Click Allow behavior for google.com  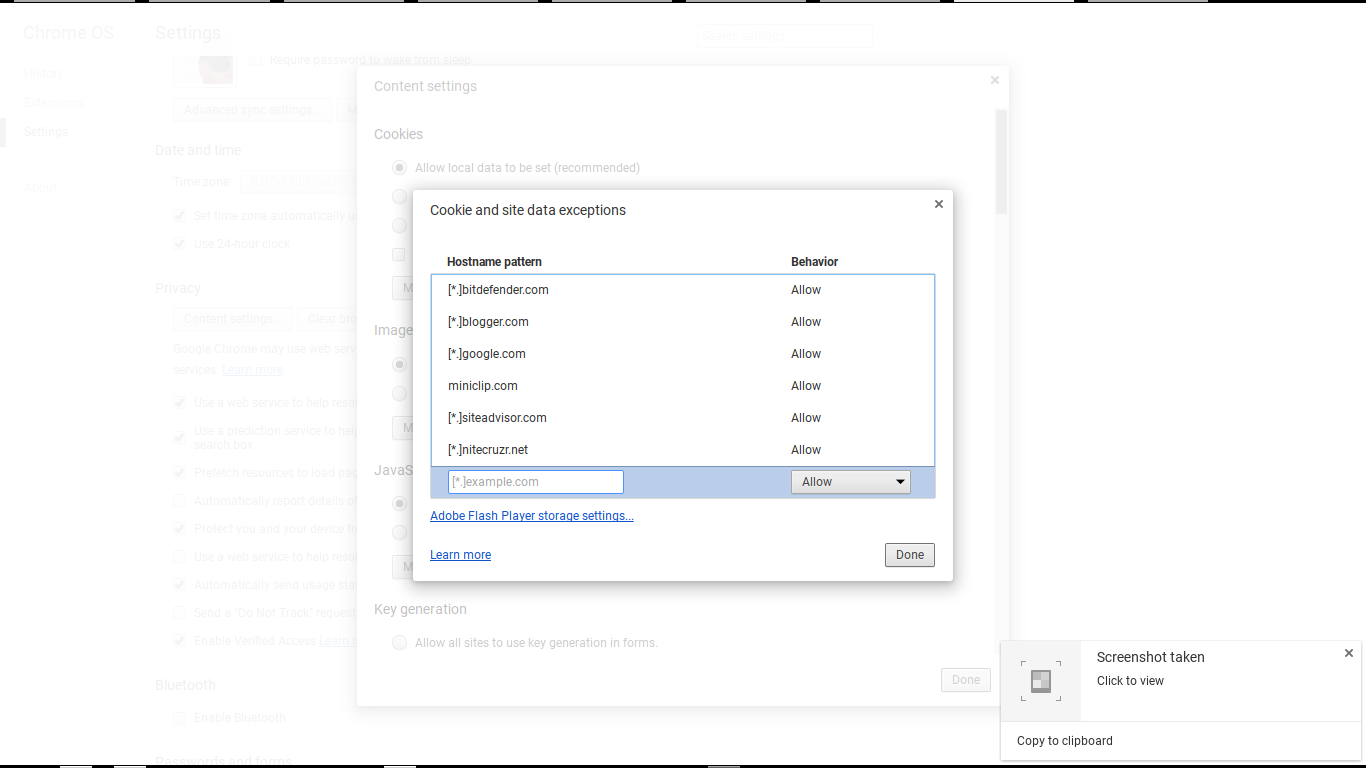[806, 354]
